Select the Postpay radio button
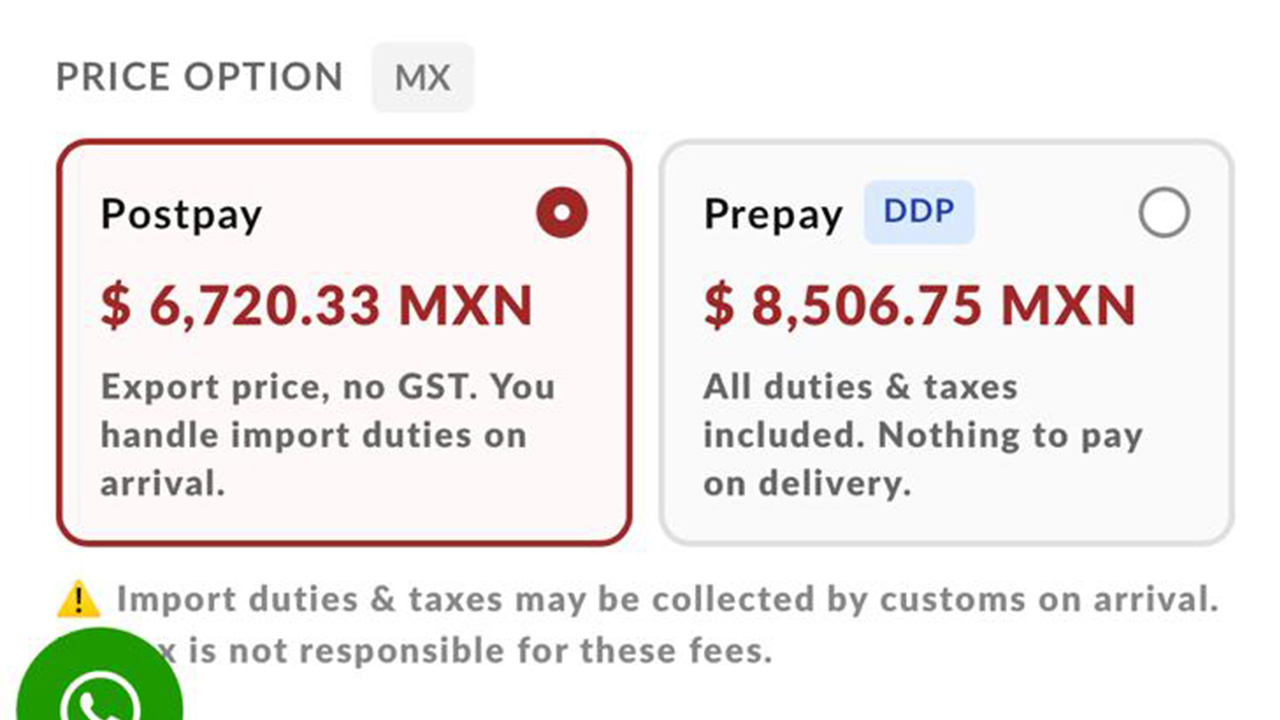 click(562, 213)
